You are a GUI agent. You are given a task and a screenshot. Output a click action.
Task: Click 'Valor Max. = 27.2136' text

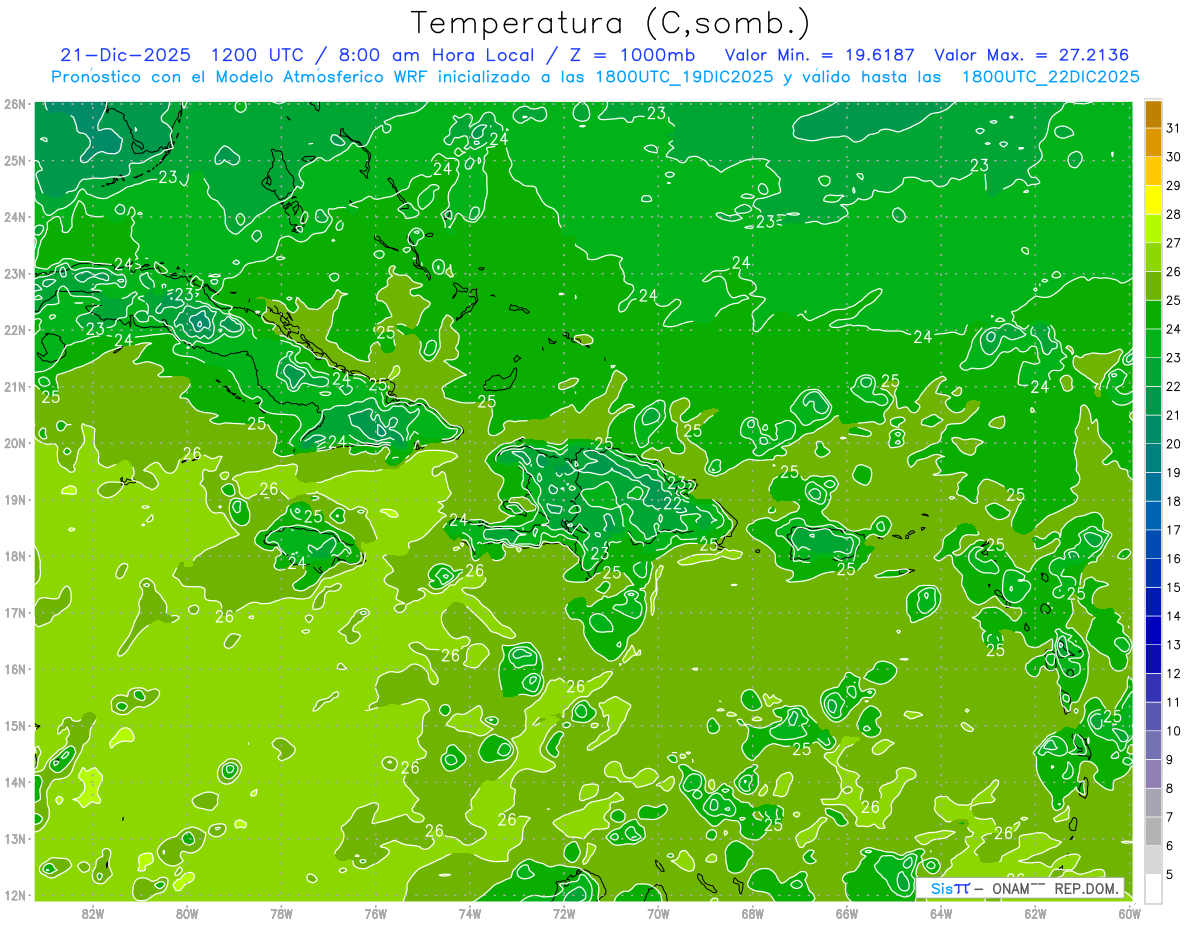[x=1033, y=55]
